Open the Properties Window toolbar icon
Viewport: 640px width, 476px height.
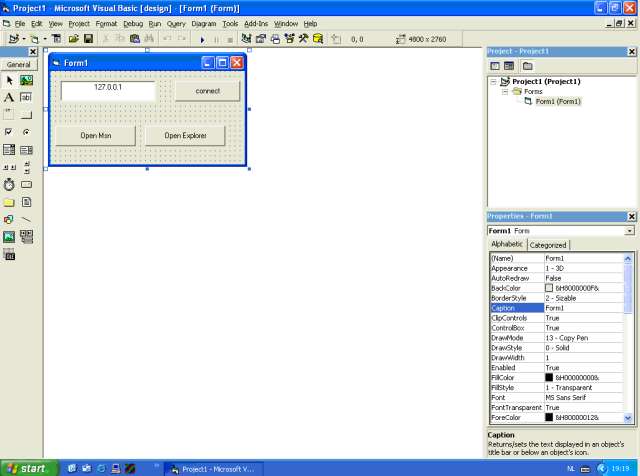(260, 39)
